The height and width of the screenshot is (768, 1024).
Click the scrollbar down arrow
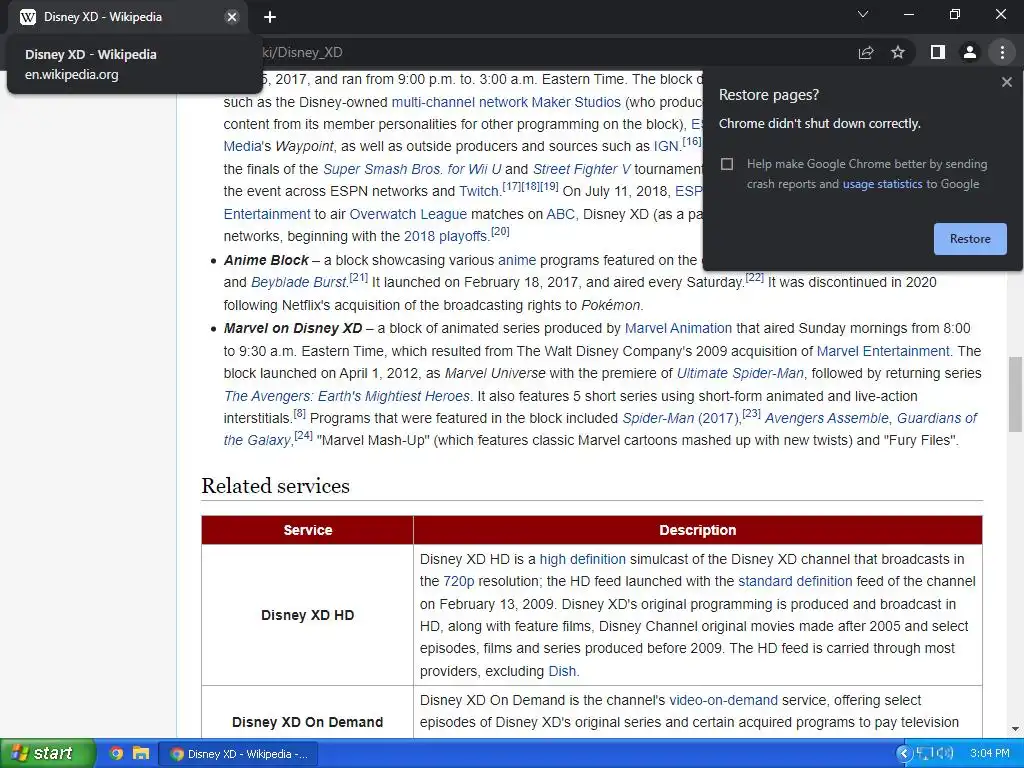point(1015,729)
